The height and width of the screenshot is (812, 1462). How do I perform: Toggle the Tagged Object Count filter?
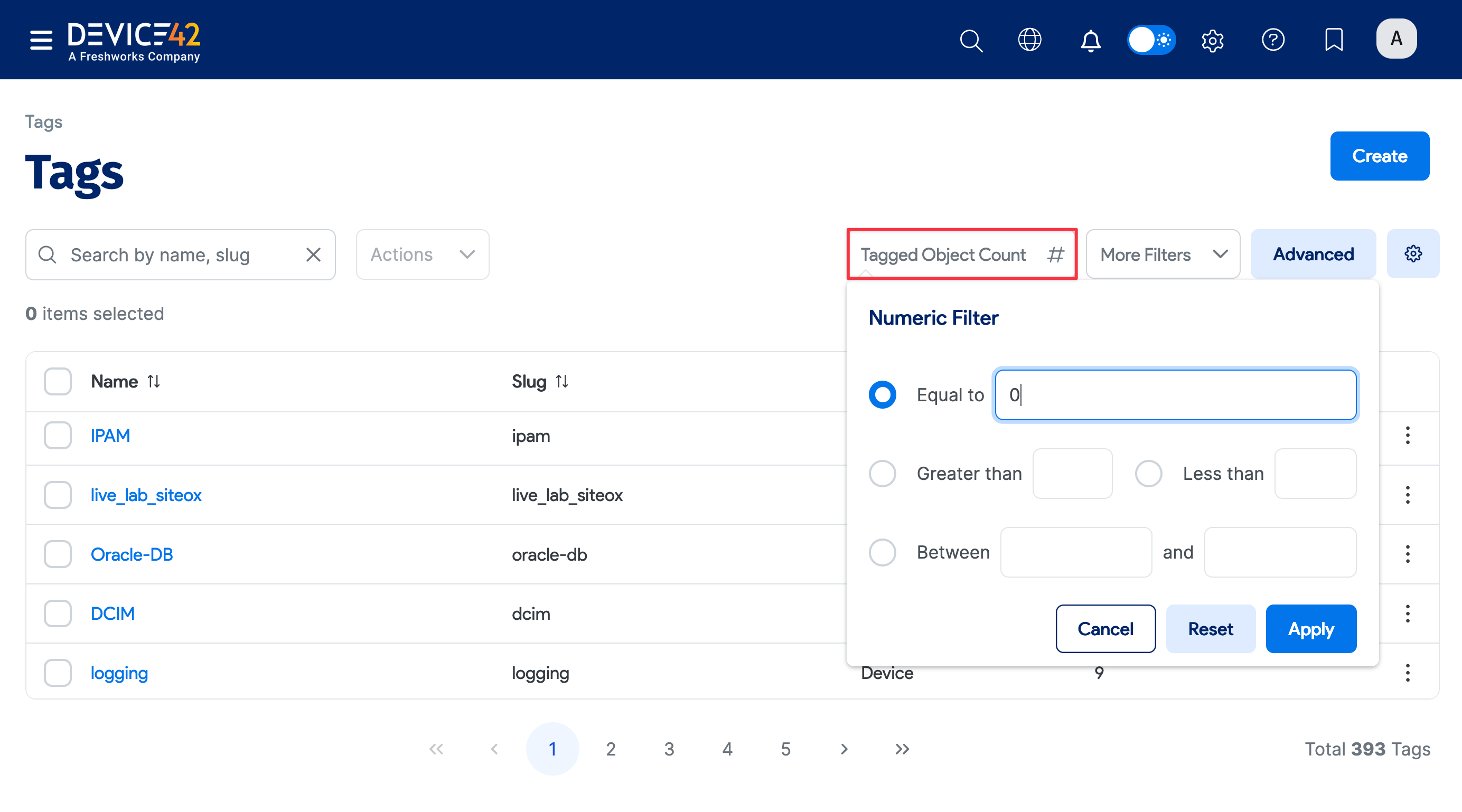(961, 254)
